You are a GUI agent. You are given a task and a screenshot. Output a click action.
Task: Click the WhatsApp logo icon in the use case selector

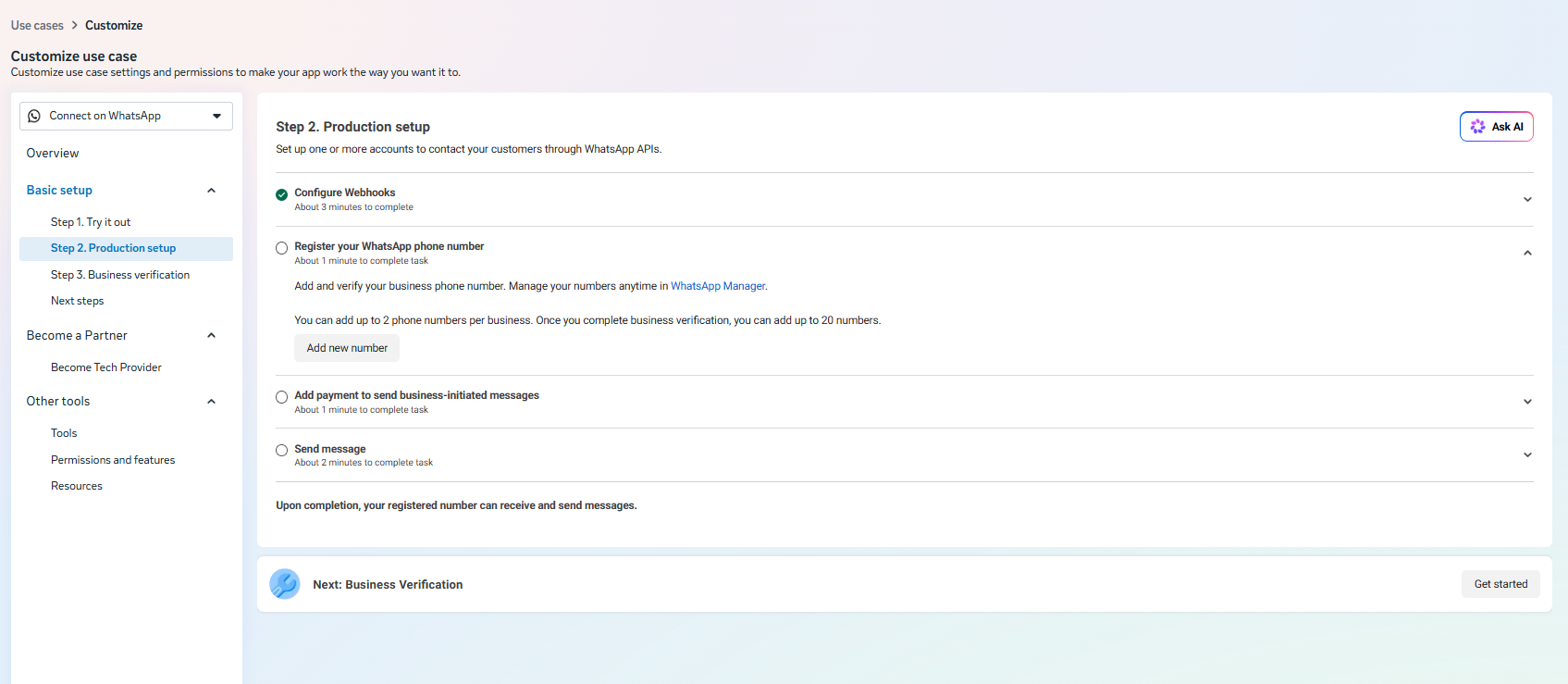click(34, 116)
